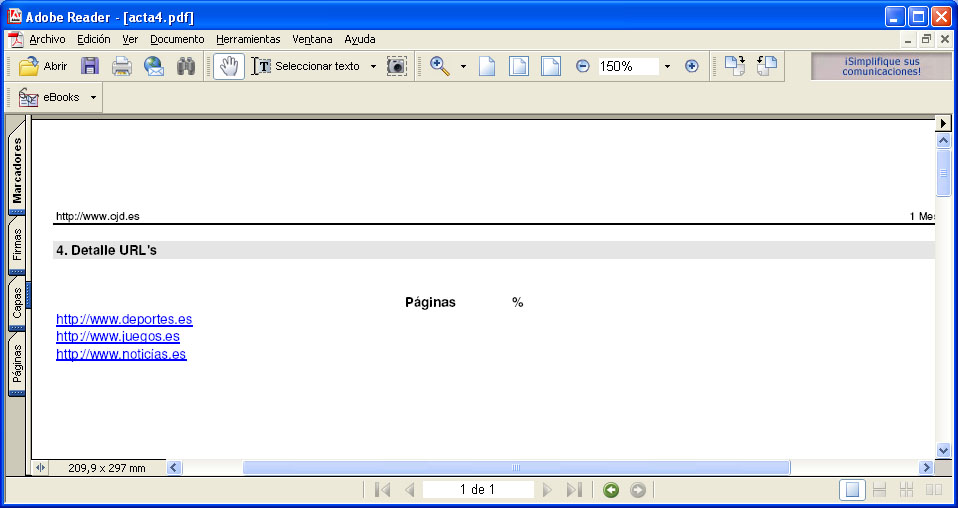Switch to the Marcadores side tab
The image size is (958, 508).
[17, 170]
